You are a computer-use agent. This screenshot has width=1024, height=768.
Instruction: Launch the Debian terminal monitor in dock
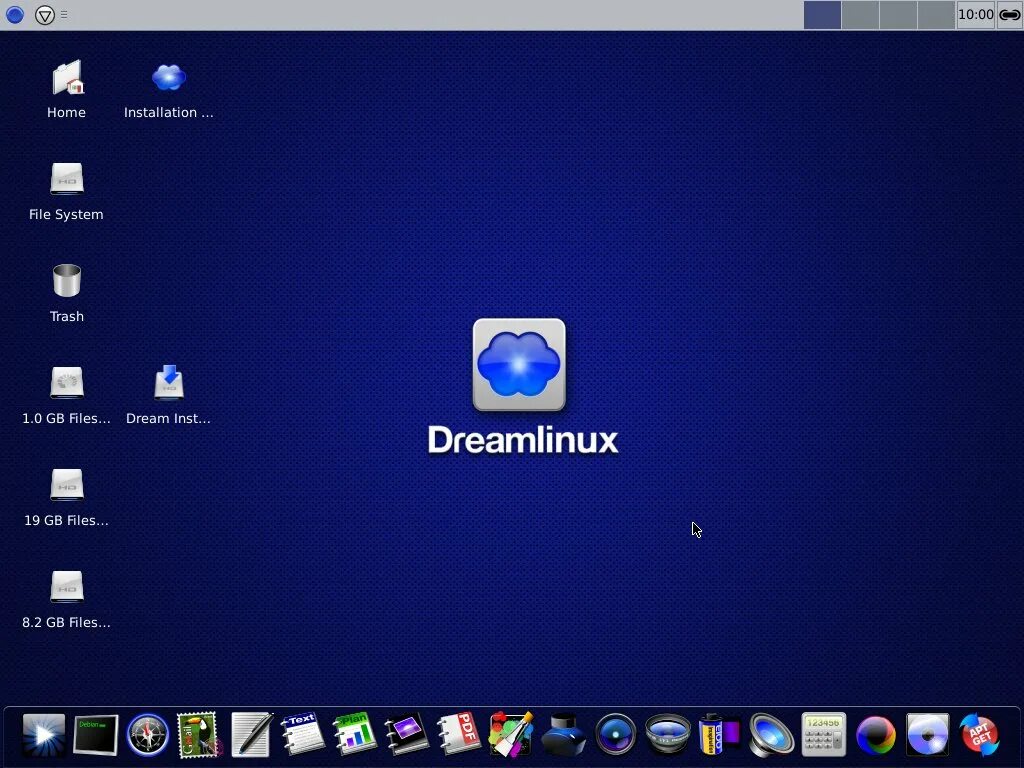95,735
